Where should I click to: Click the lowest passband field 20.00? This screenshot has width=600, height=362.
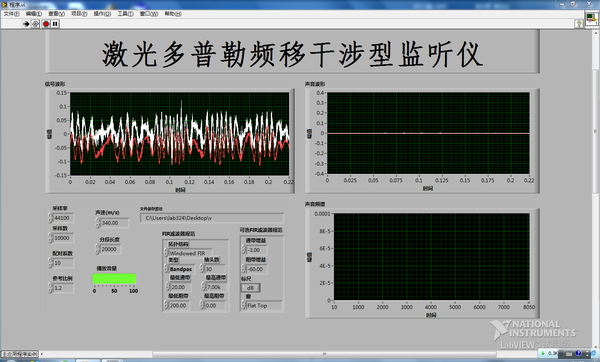[x=180, y=287]
